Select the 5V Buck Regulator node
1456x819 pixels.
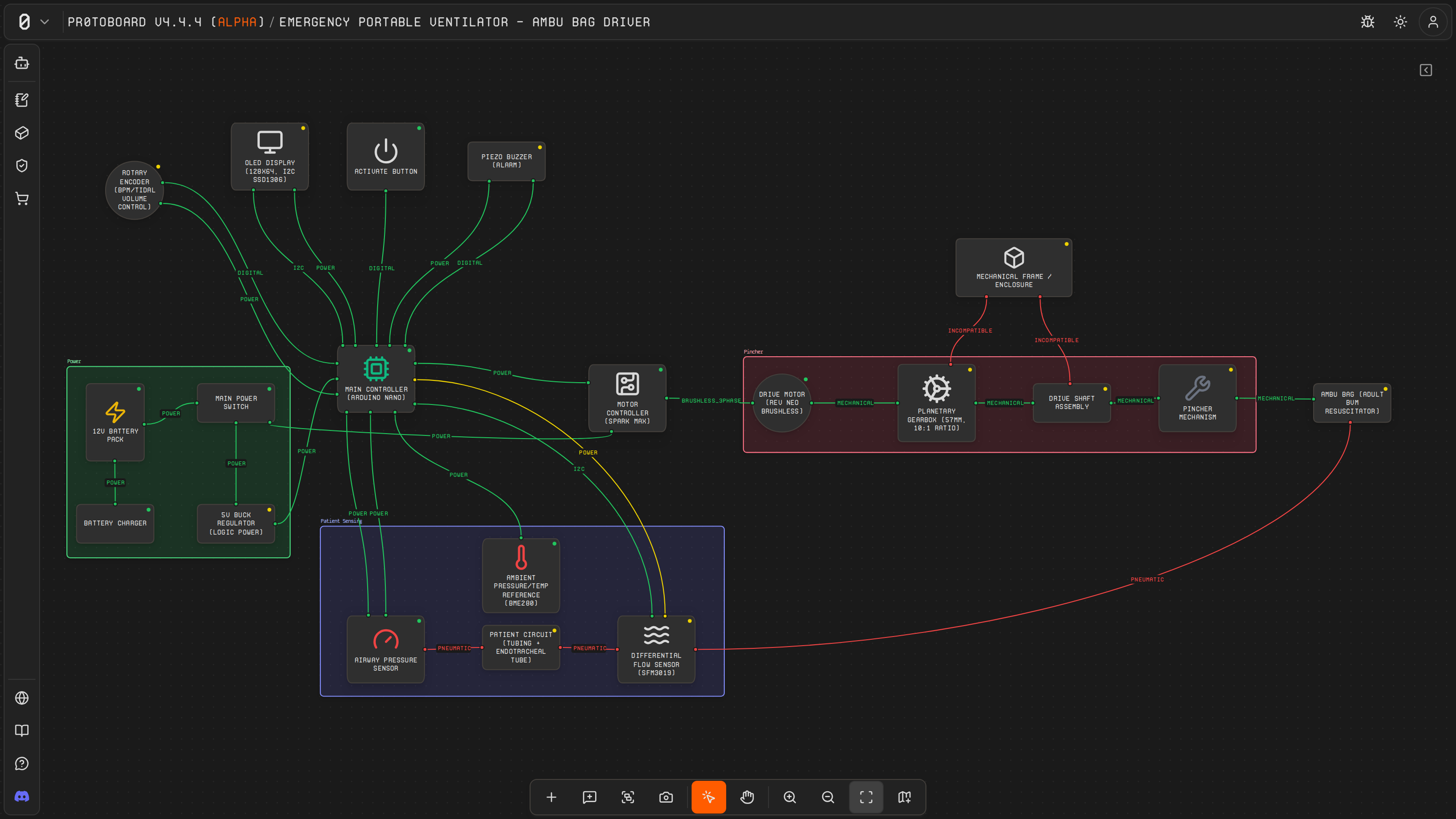tap(236, 523)
